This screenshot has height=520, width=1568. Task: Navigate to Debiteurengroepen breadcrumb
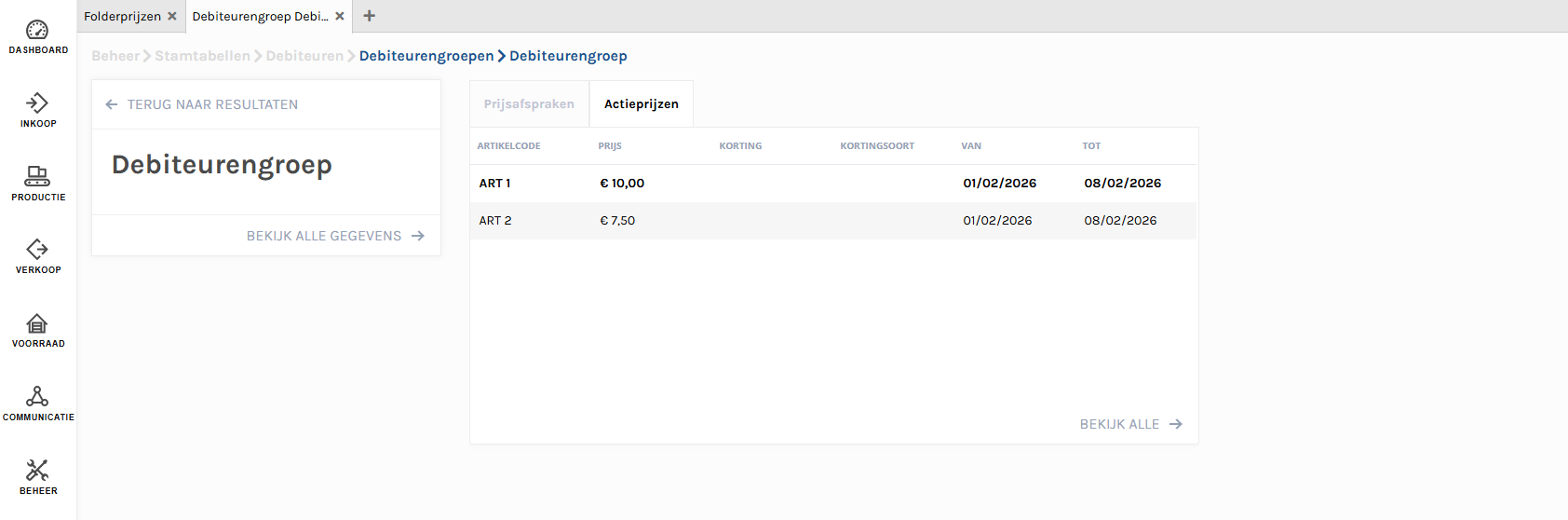point(426,56)
